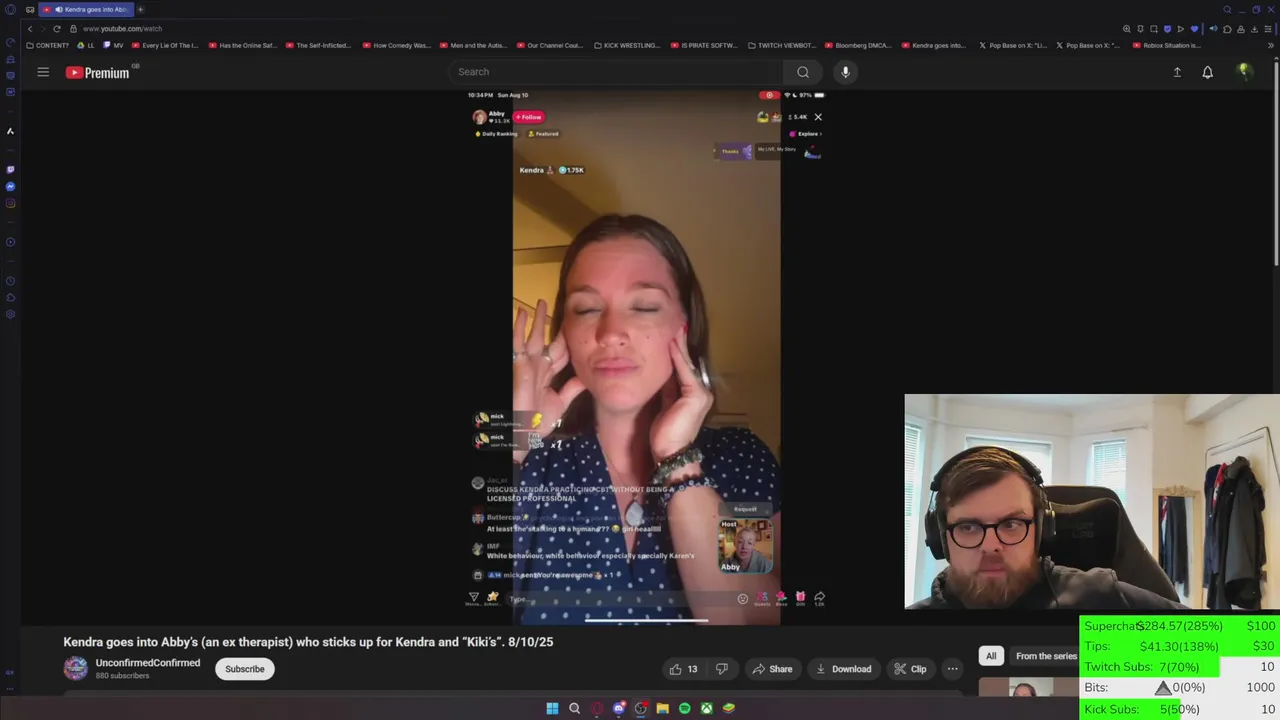Reload the page with the refresh icon

[57, 29]
